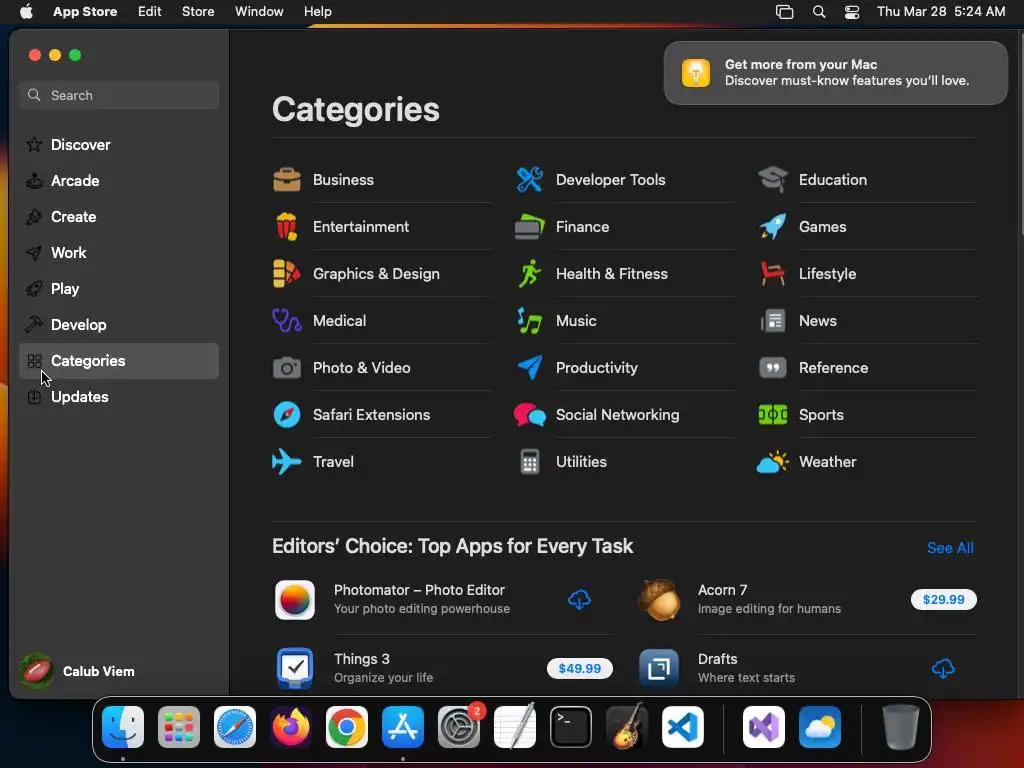Screen dimensions: 1024x768
Task: Buy Acorn 7 for $29.99
Action: coord(943,600)
